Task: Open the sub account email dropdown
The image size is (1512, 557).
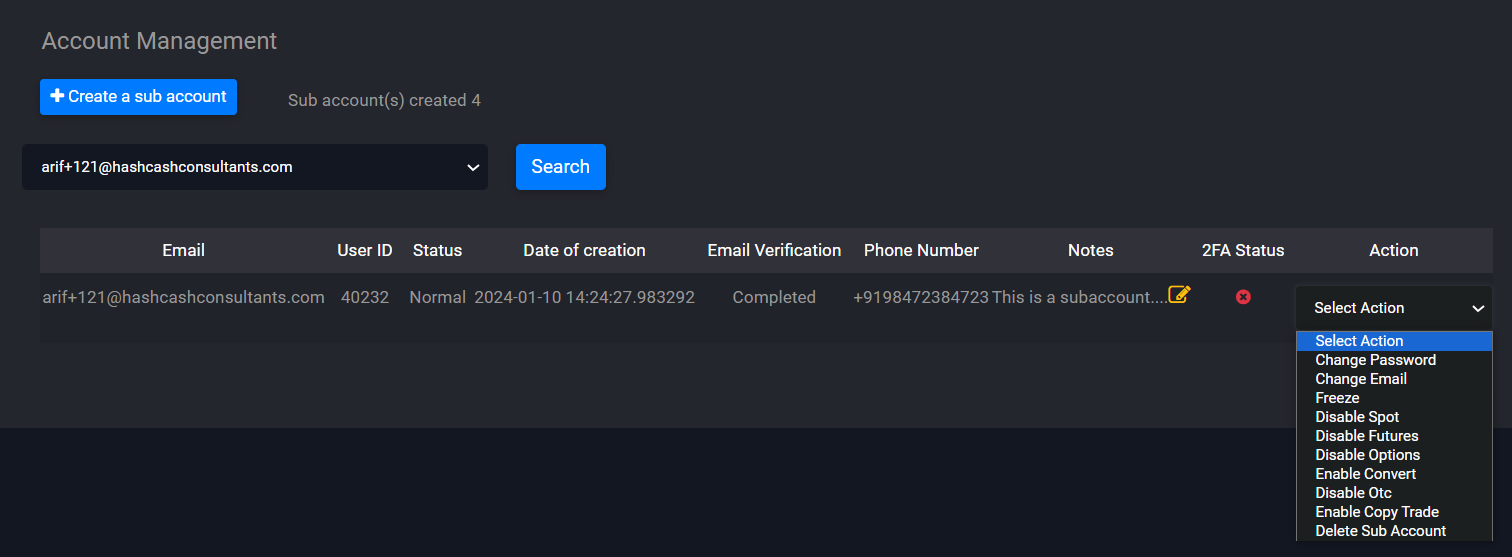Action: tap(255, 167)
